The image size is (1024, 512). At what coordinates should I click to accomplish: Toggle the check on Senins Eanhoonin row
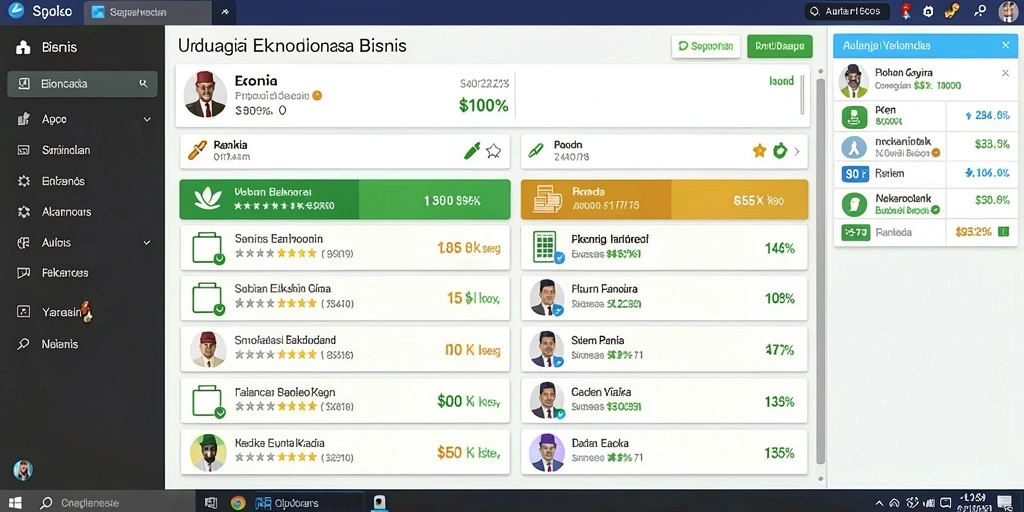click(219, 259)
